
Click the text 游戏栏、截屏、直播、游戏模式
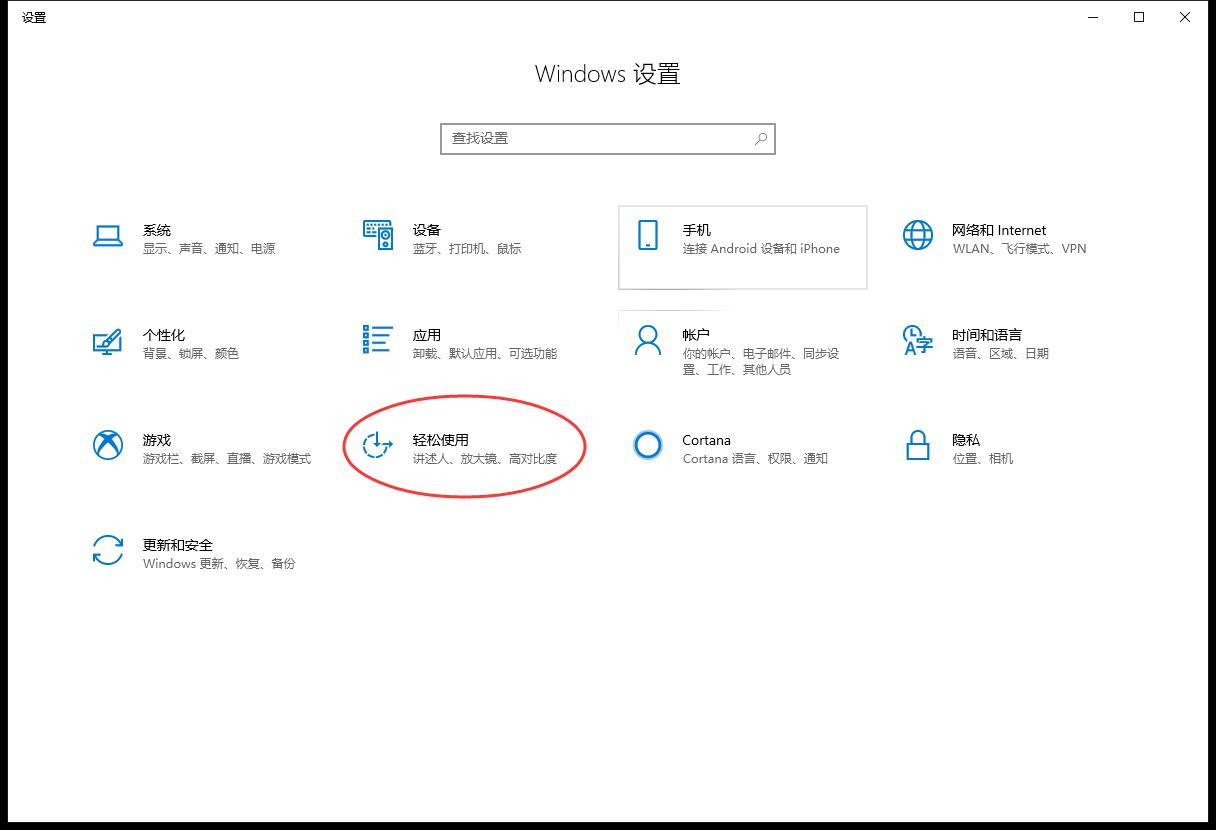pyautogui.click(x=227, y=459)
